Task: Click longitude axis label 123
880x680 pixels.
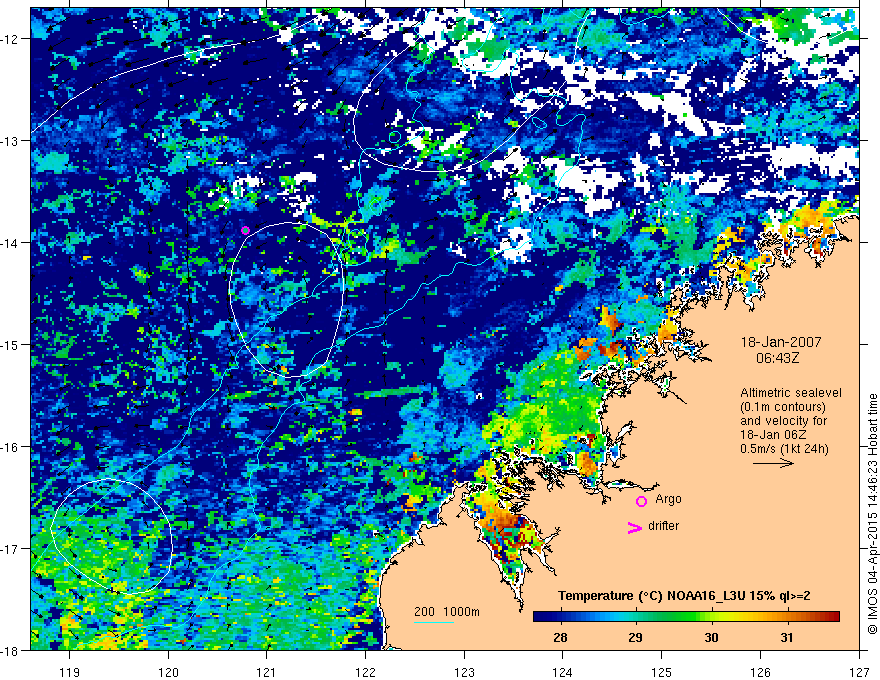Action: tap(464, 672)
